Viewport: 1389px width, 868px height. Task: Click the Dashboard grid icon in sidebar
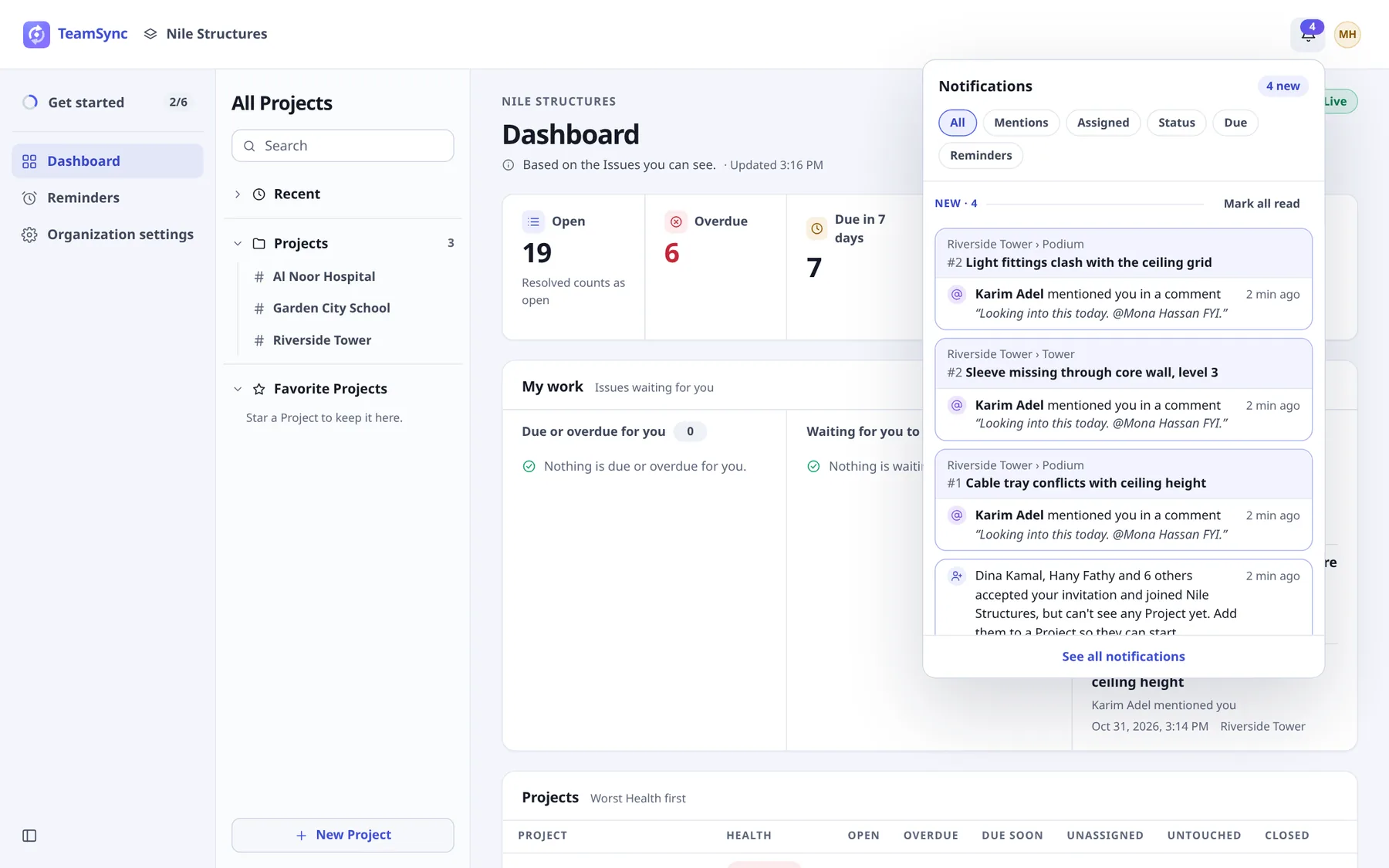[x=29, y=161]
